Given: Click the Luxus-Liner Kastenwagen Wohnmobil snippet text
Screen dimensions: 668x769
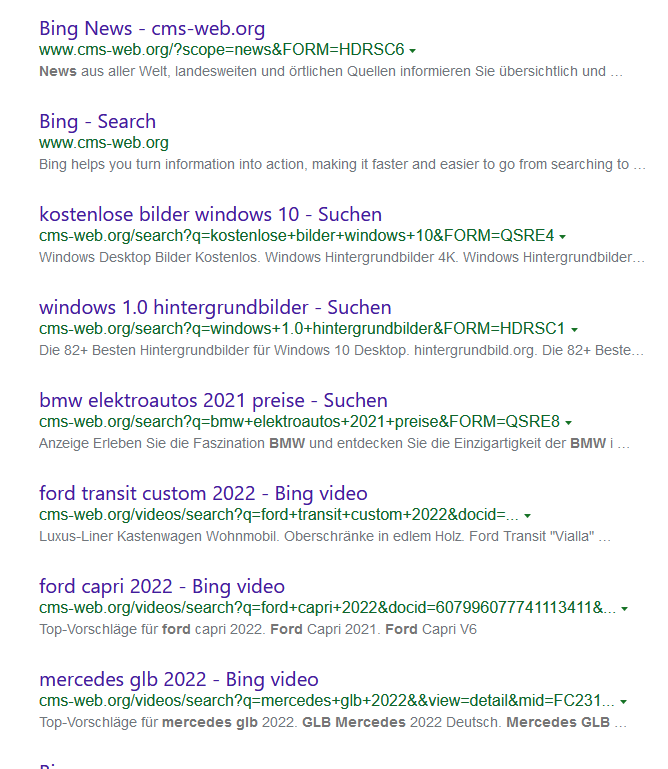Looking at the screenshot, I should point(325,537).
